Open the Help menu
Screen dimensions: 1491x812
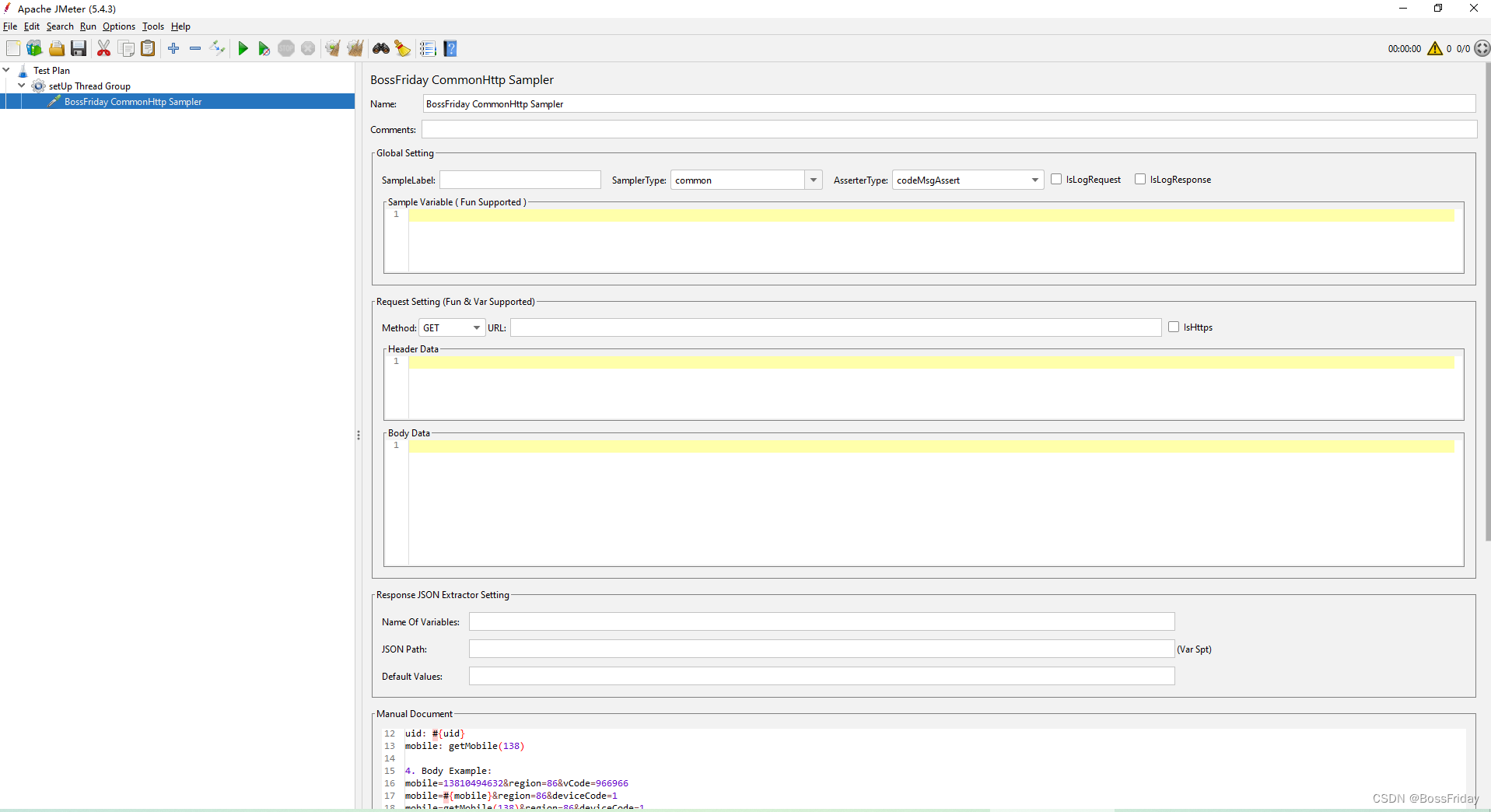tap(180, 26)
